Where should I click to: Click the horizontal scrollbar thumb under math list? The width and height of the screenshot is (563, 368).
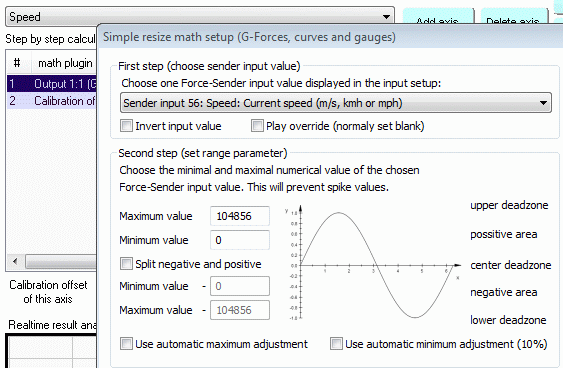(61, 261)
